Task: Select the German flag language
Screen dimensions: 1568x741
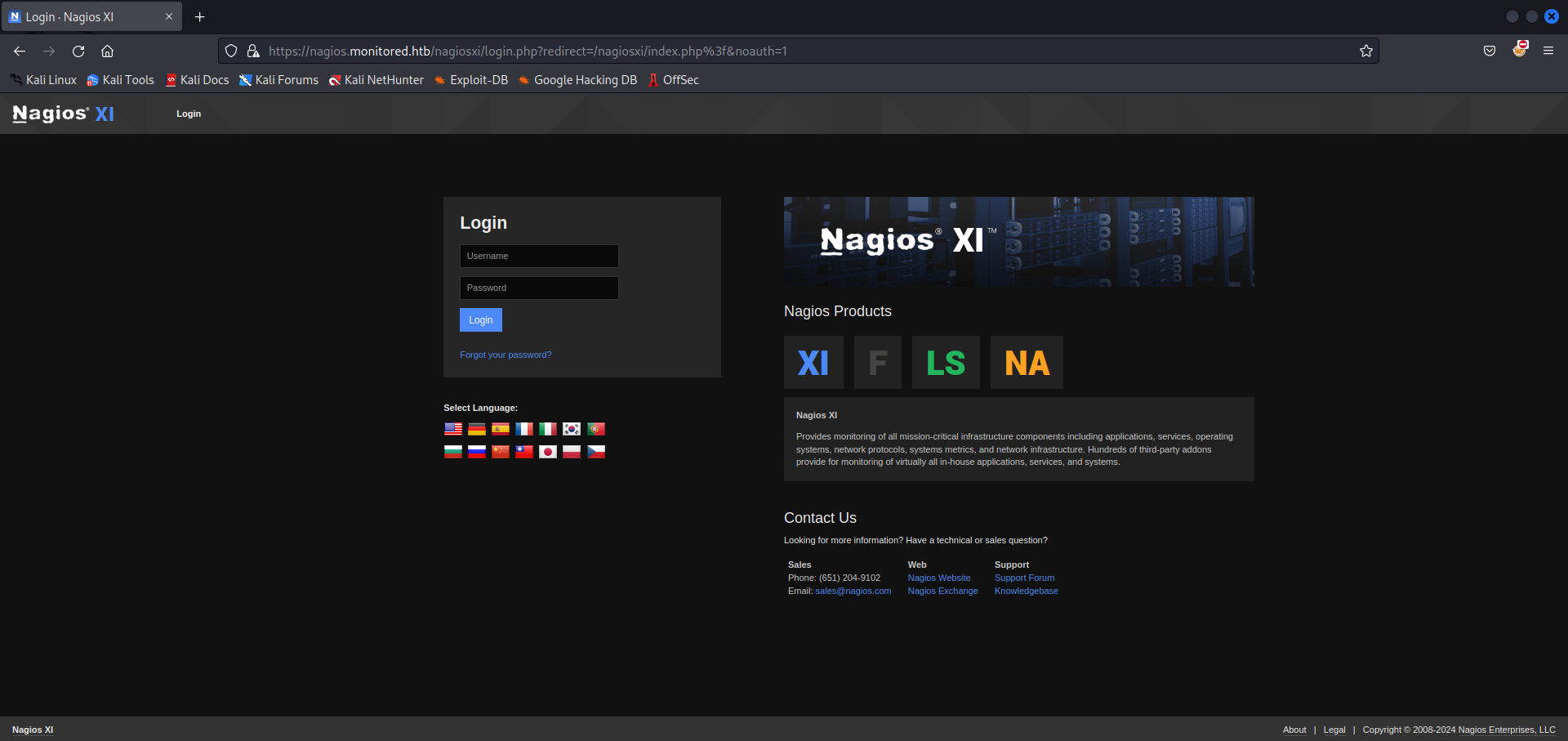Action: tap(477, 429)
